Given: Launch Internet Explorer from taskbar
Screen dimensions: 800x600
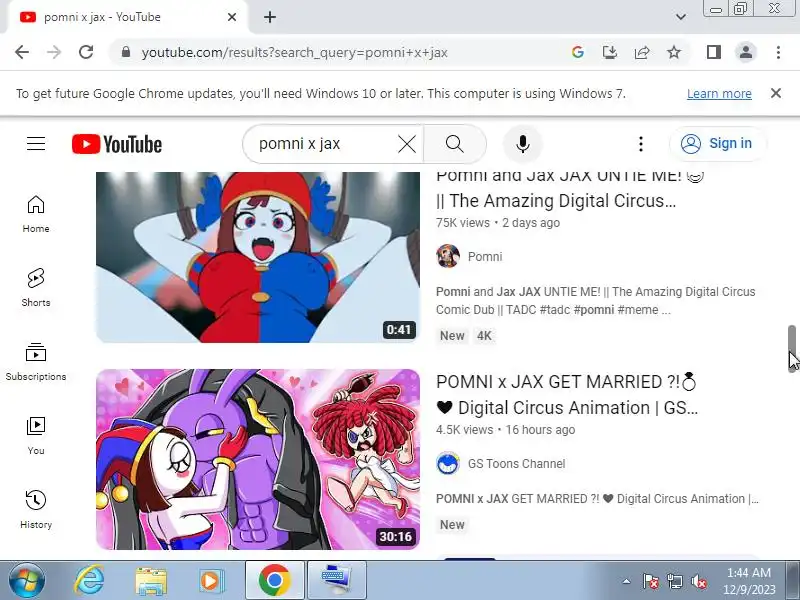Looking at the screenshot, I should pyautogui.click(x=89, y=581).
